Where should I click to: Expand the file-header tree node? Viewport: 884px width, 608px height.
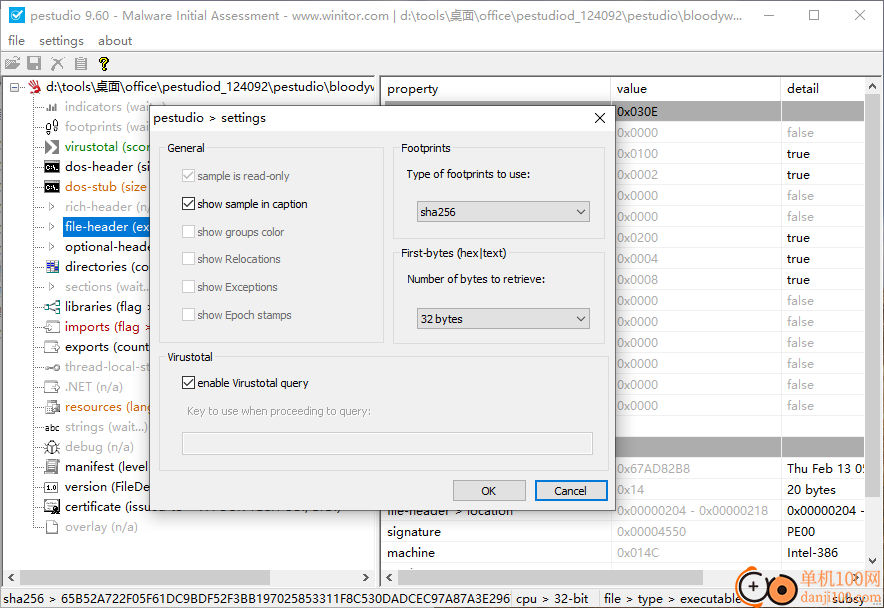coord(51,227)
